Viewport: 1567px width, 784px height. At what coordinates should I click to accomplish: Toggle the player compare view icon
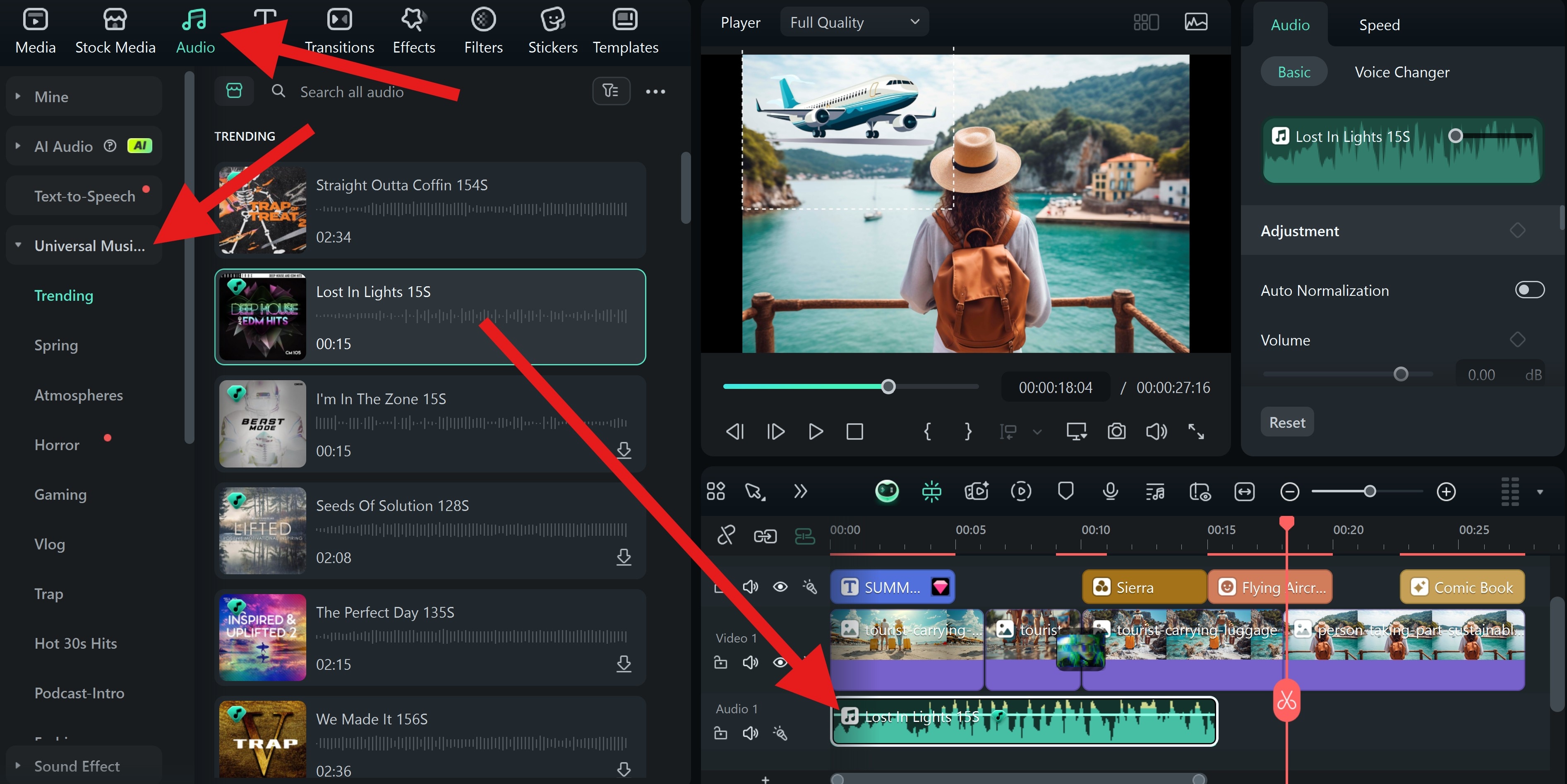[1146, 22]
